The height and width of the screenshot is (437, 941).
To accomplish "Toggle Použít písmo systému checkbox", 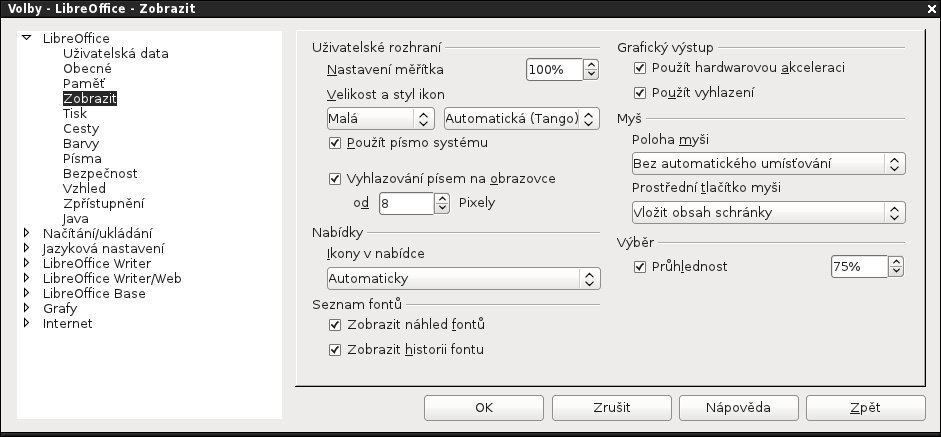I will (335, 143).
